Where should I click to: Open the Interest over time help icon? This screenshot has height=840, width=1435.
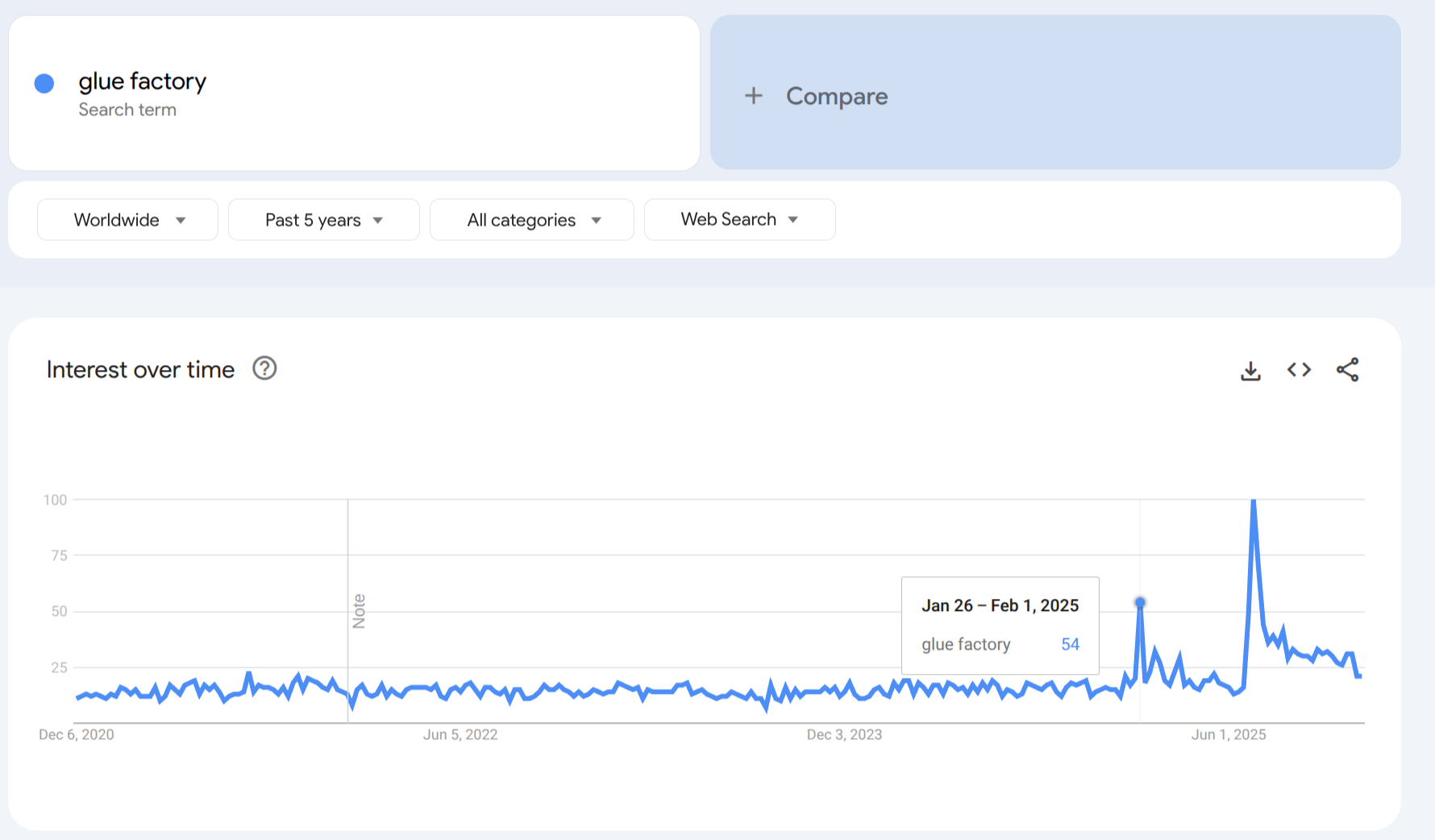[x=264, y=368]
